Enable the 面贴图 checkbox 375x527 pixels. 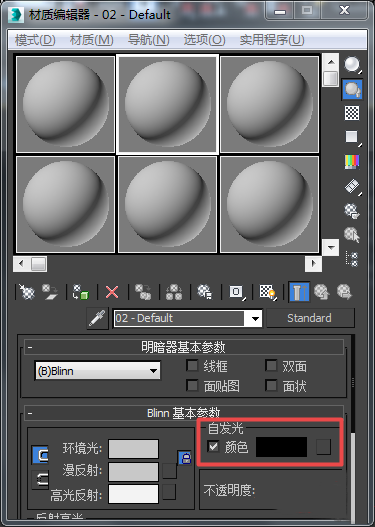192,386
